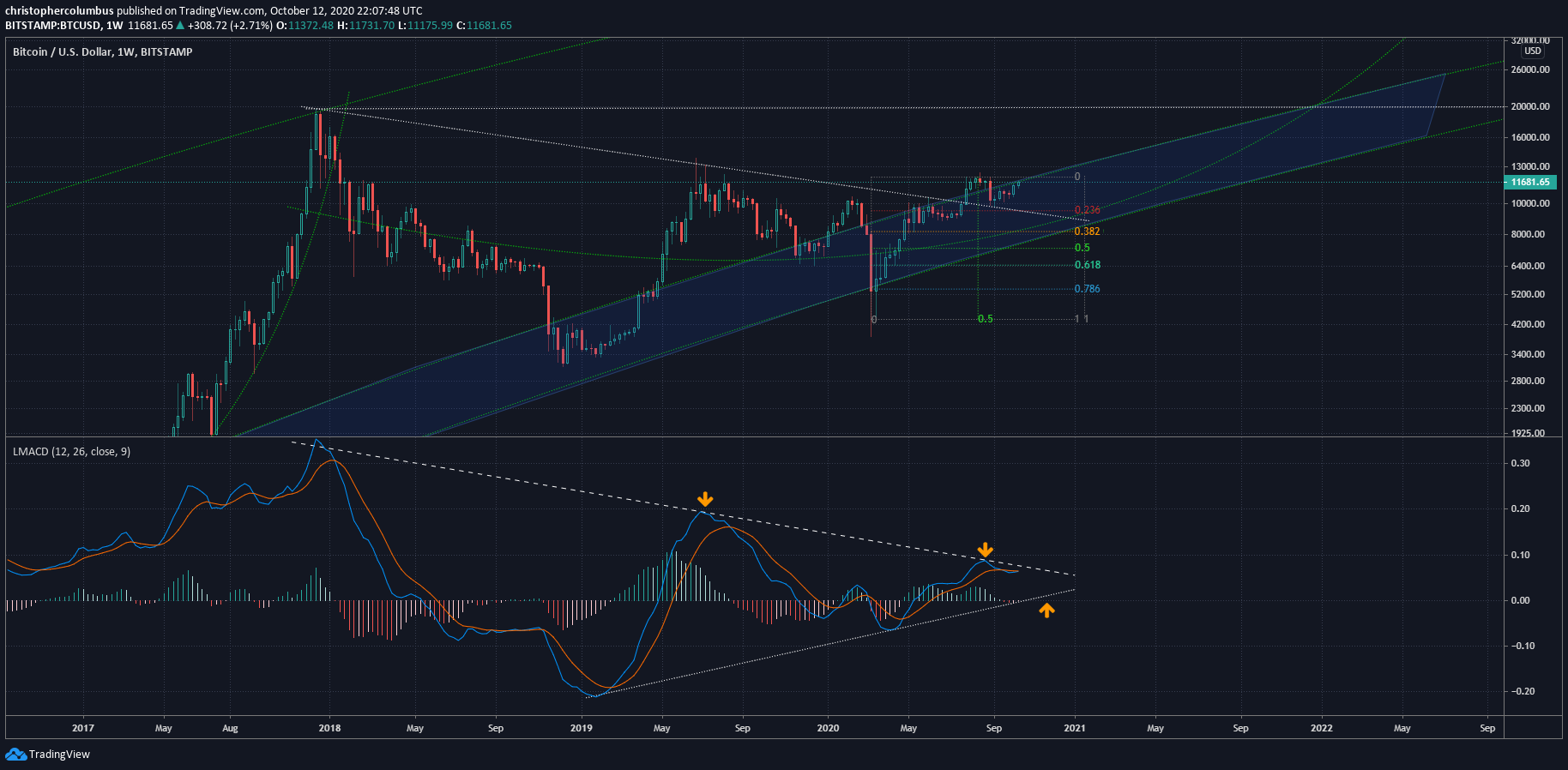This screenshot has width=1568, height=770.
Task: Click the USD currency label on price axis
Action: tap(1533, 51)
